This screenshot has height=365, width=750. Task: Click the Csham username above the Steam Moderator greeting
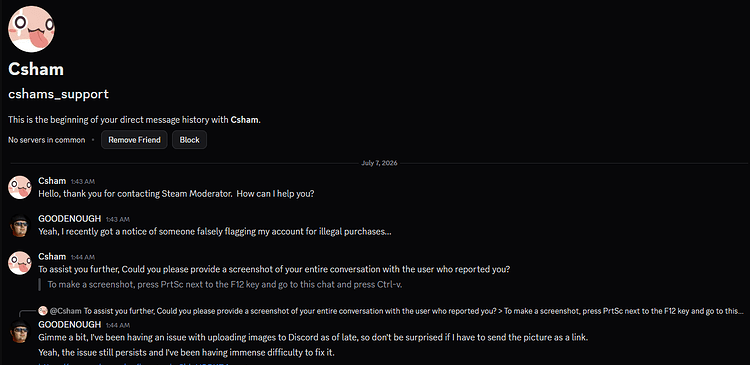pyautogui.click(x=52, y=181)
